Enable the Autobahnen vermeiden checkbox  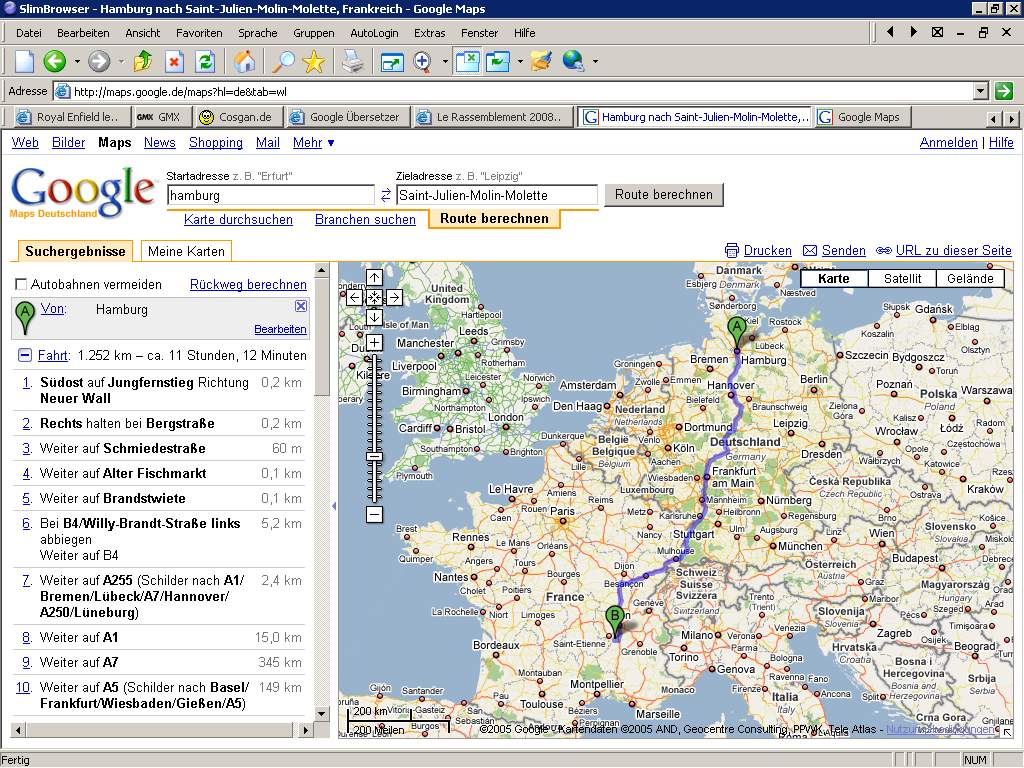click(x=22, y=285)
